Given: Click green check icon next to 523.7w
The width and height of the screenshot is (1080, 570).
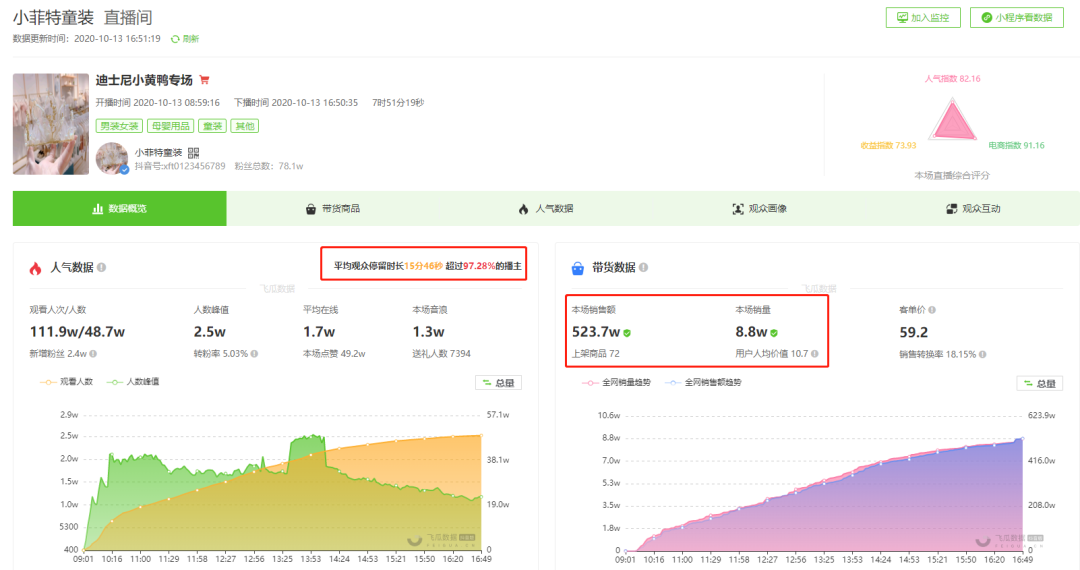Looking at the screenshot, I should pyautogui.click(x=627, y=333).
